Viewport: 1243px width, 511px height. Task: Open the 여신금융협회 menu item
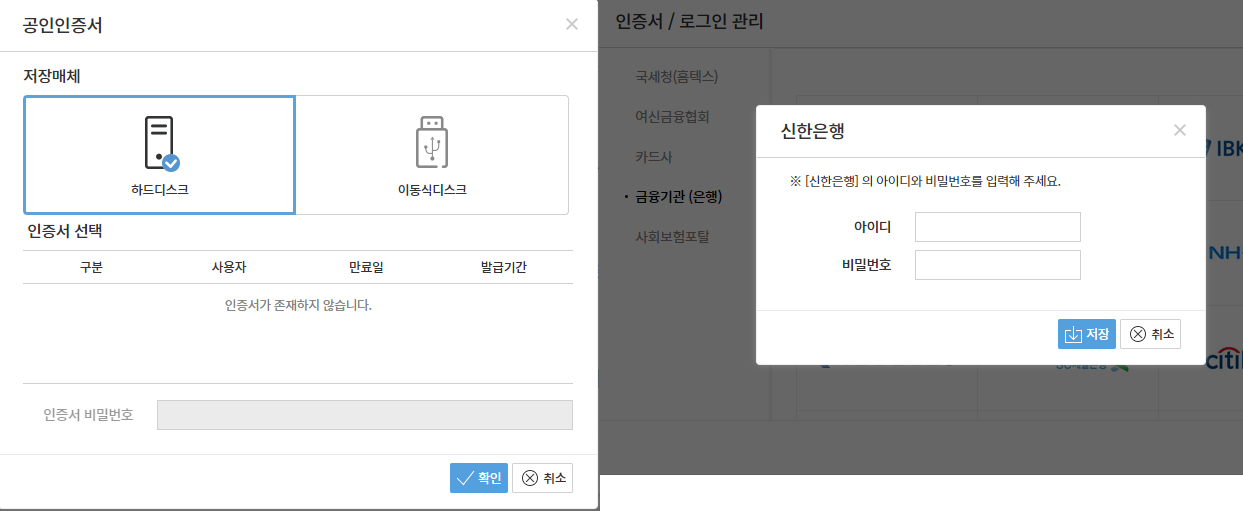coord(672,116)
